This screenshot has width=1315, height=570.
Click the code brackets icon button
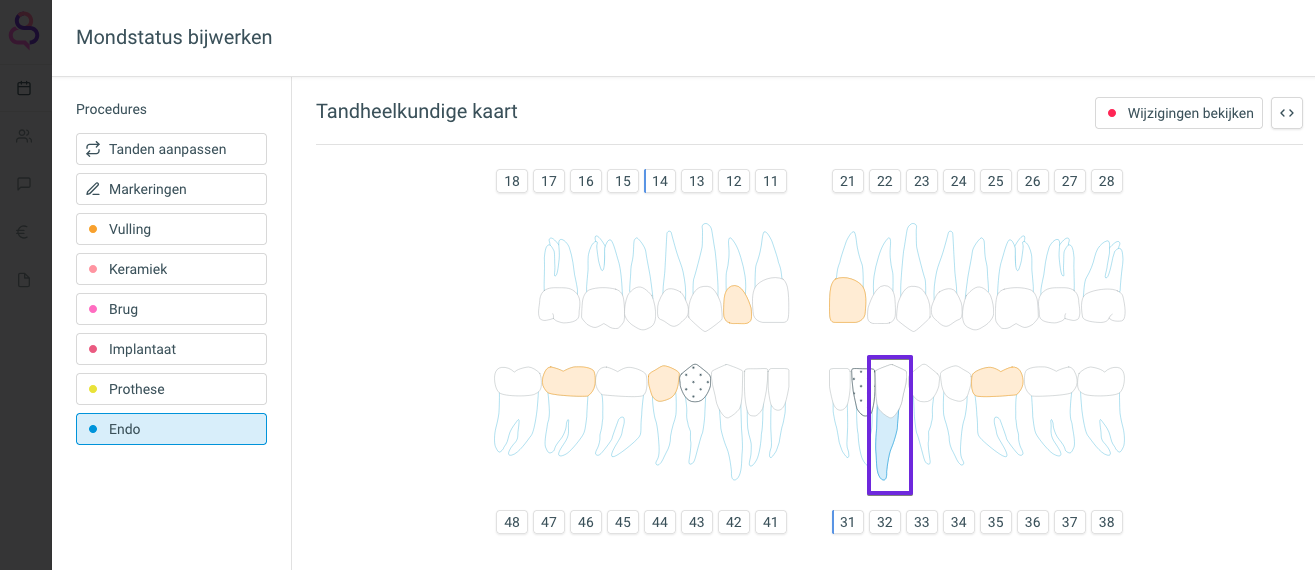(1287, 113)
